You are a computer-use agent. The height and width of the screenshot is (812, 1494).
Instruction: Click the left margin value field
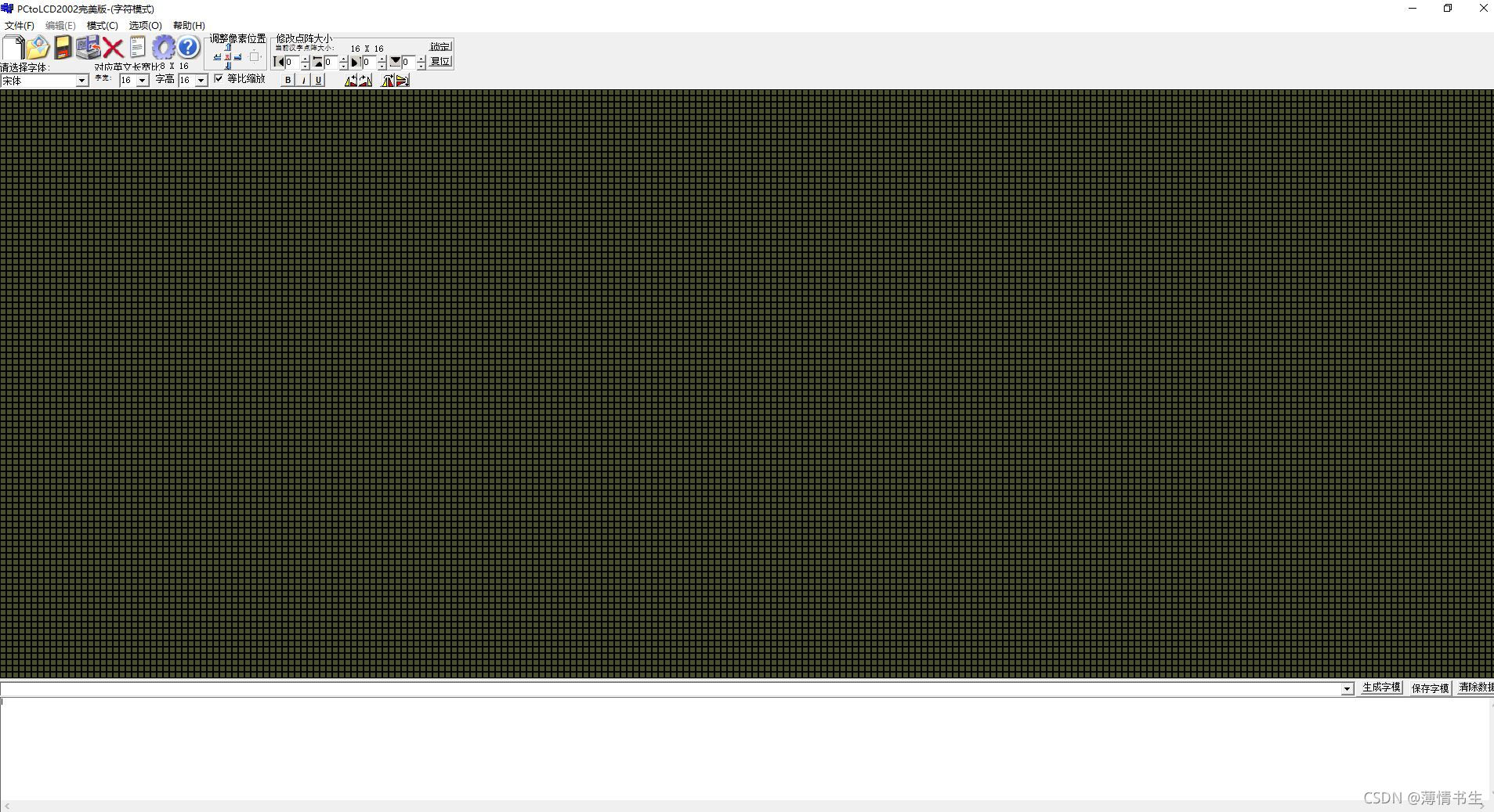(292, 62)
